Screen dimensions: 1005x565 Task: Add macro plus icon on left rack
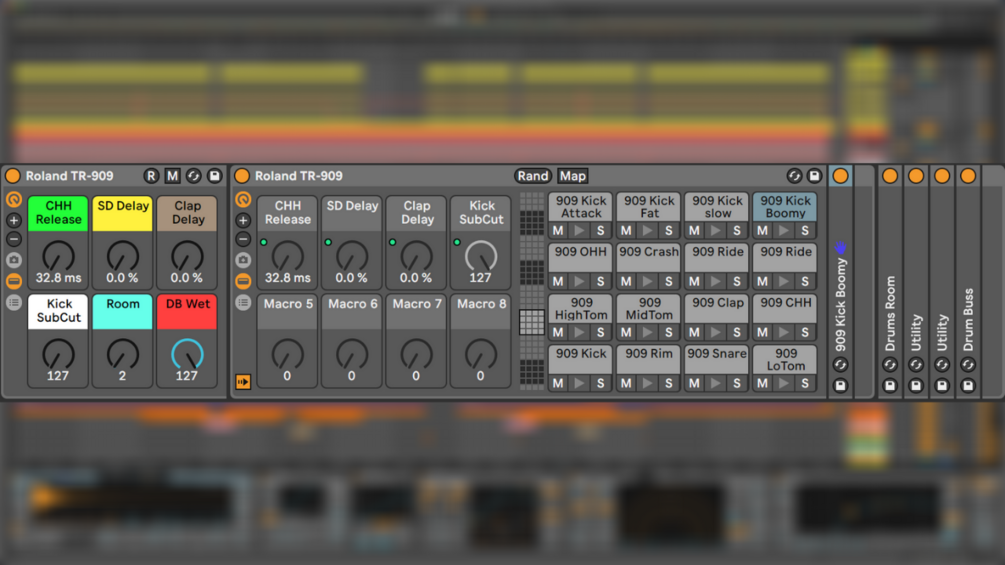13,220
